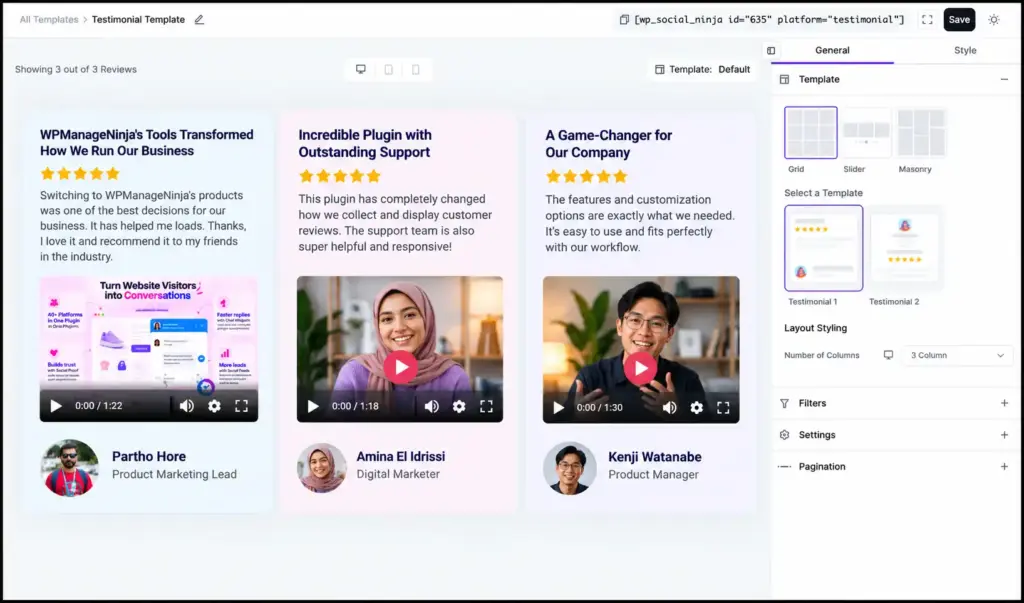The height and width of the screenshot is (603, 1024).
Task: Mute Amina El Idrissi's video
Action: pyautogui.click(x=432, y=406)
